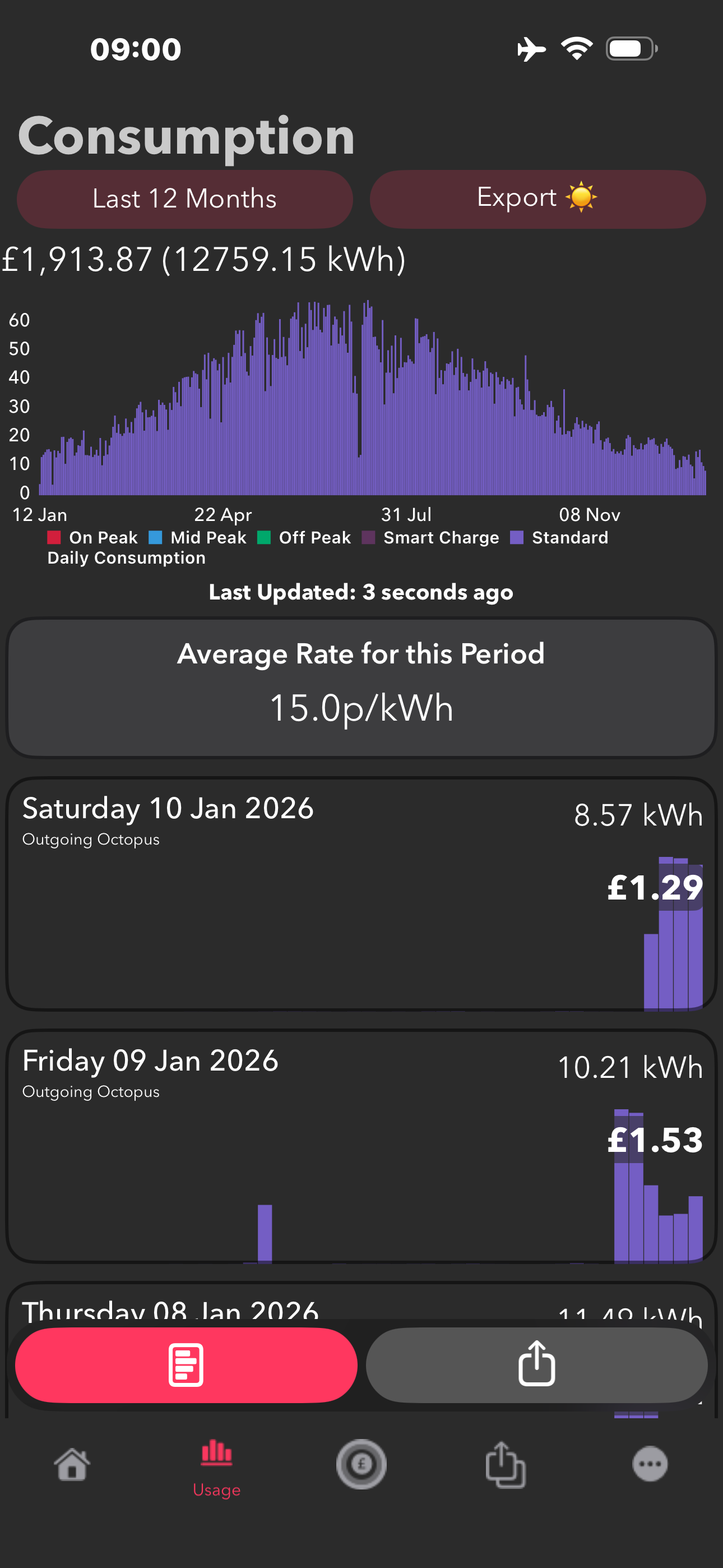The height and width of the screenshot is (1568, 723).
Task: Expand the Friday 09 Jan 2026 card
Action: [x=361, y=1146]
